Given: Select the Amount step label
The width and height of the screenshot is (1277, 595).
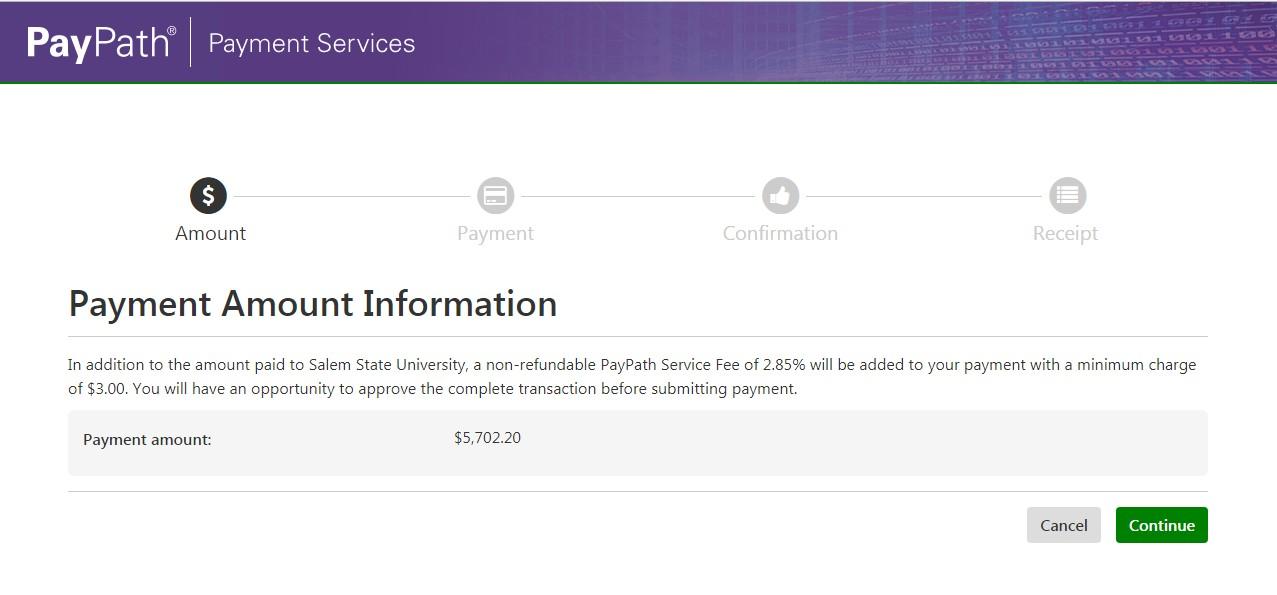Looking at the screenshot, I should tap(210, 233).
